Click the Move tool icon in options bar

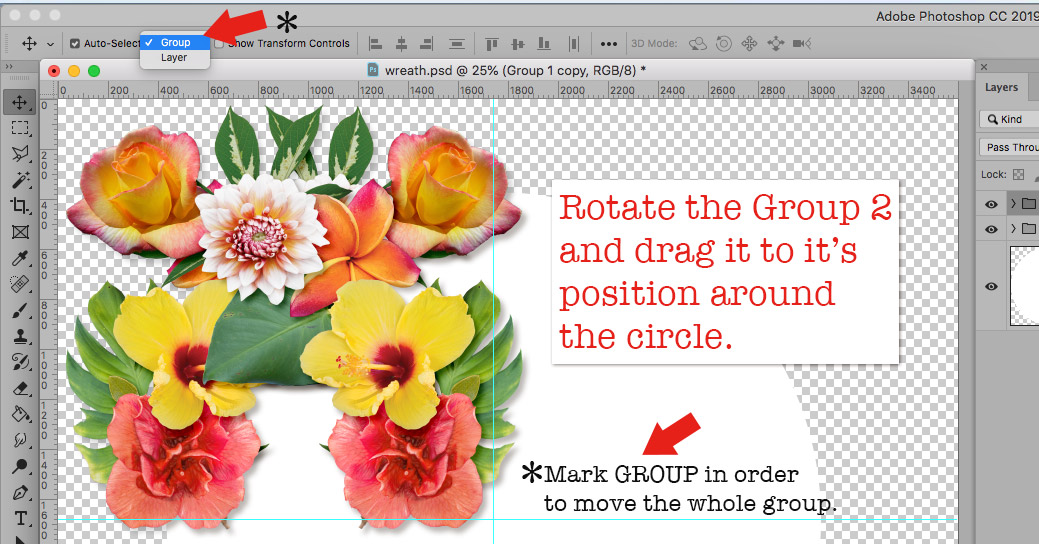[x=29, y=44]
